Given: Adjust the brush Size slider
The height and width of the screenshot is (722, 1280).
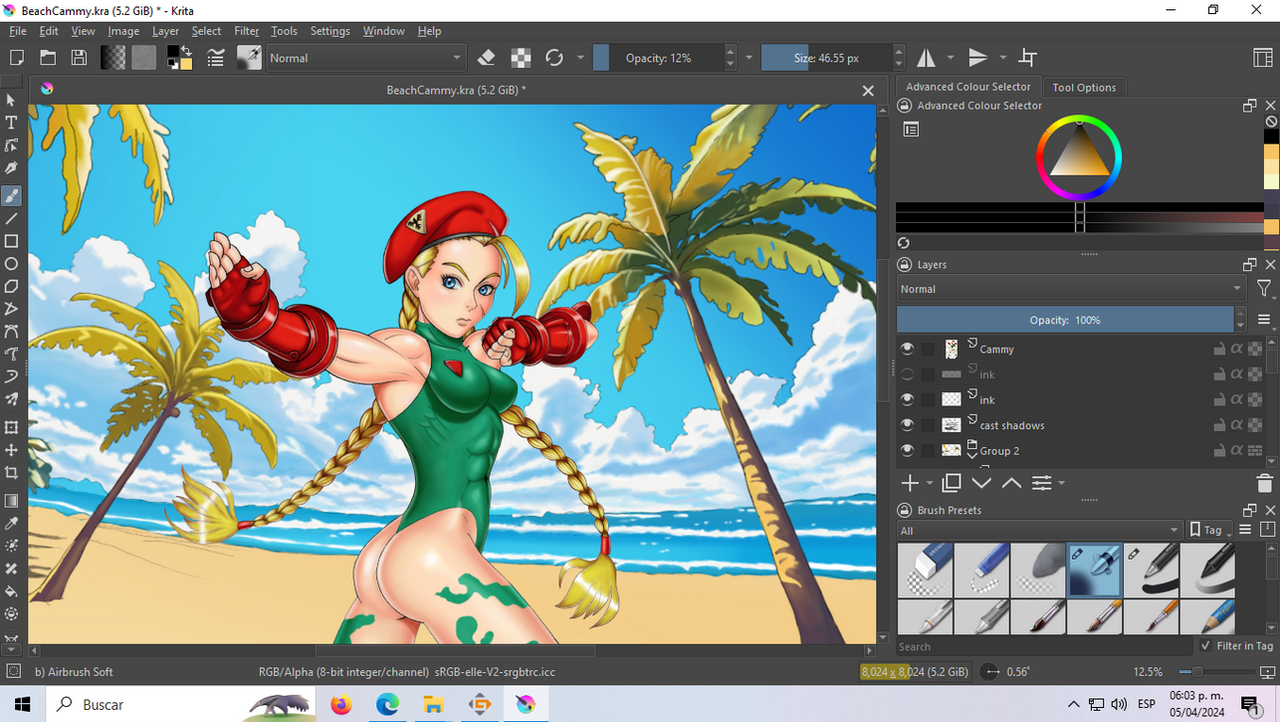Looking at the screenshot, I should (x=826, y=58).
